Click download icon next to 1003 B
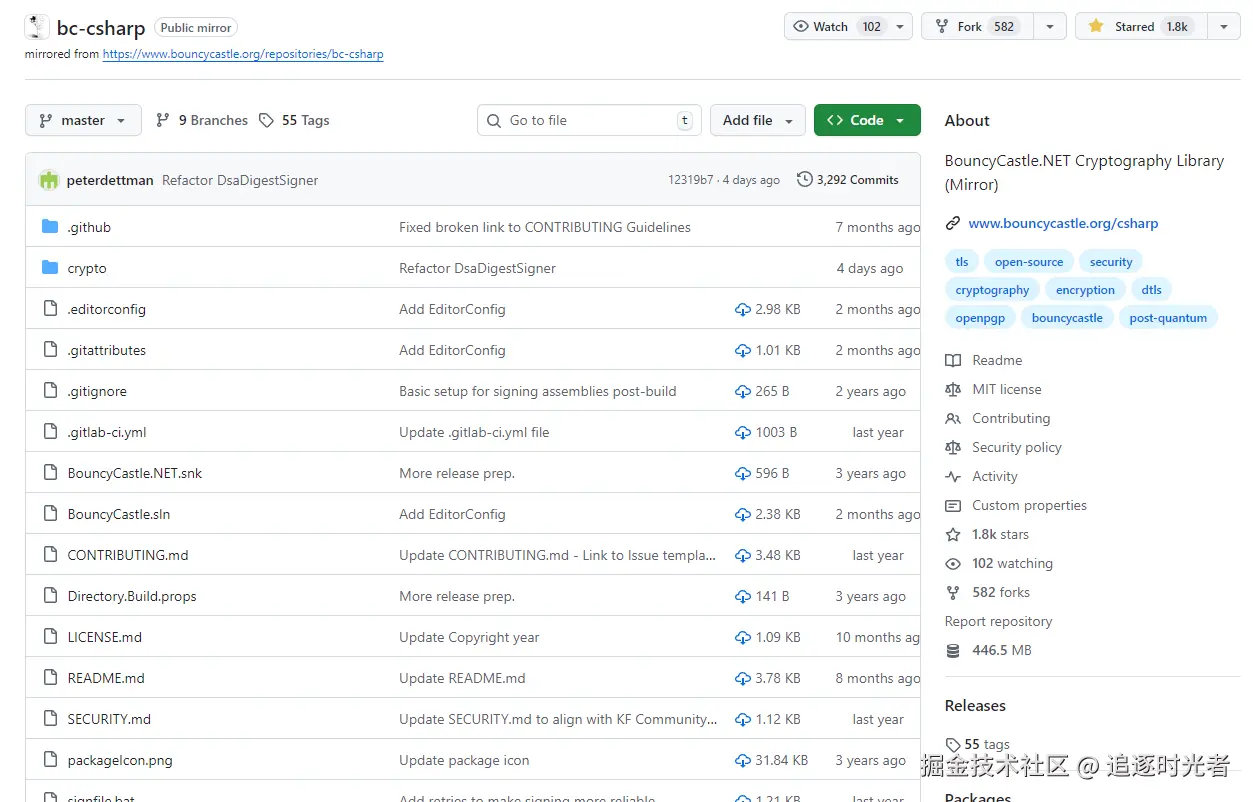Viewport: 1253px width, 802px height. coord(743,433)
